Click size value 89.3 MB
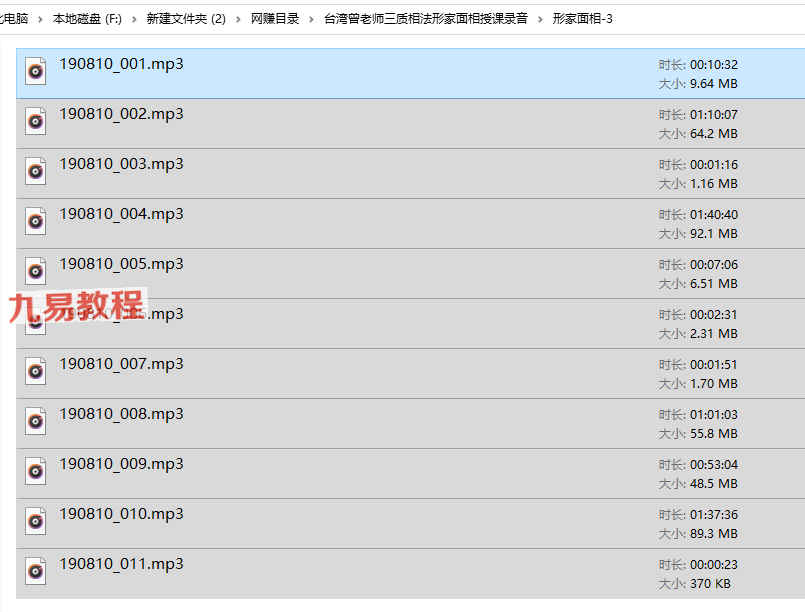 click(714, 534)
